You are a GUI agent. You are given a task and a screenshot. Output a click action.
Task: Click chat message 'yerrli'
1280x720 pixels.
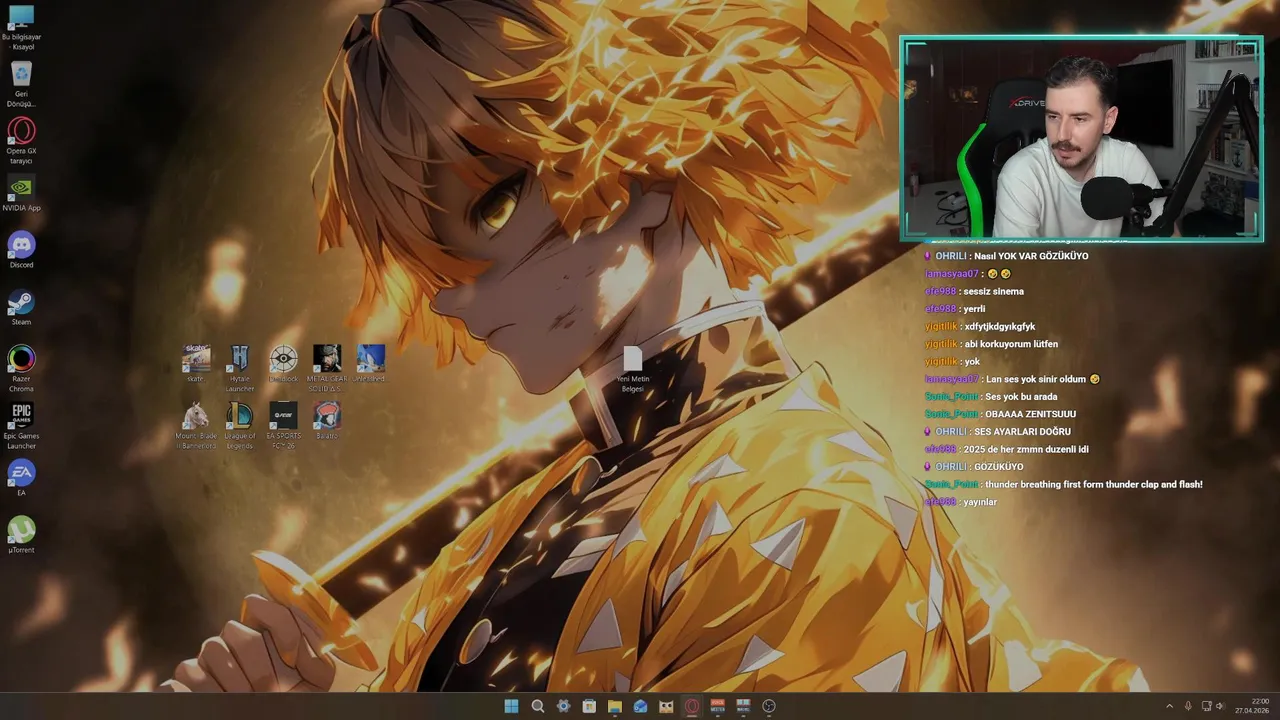974,309
